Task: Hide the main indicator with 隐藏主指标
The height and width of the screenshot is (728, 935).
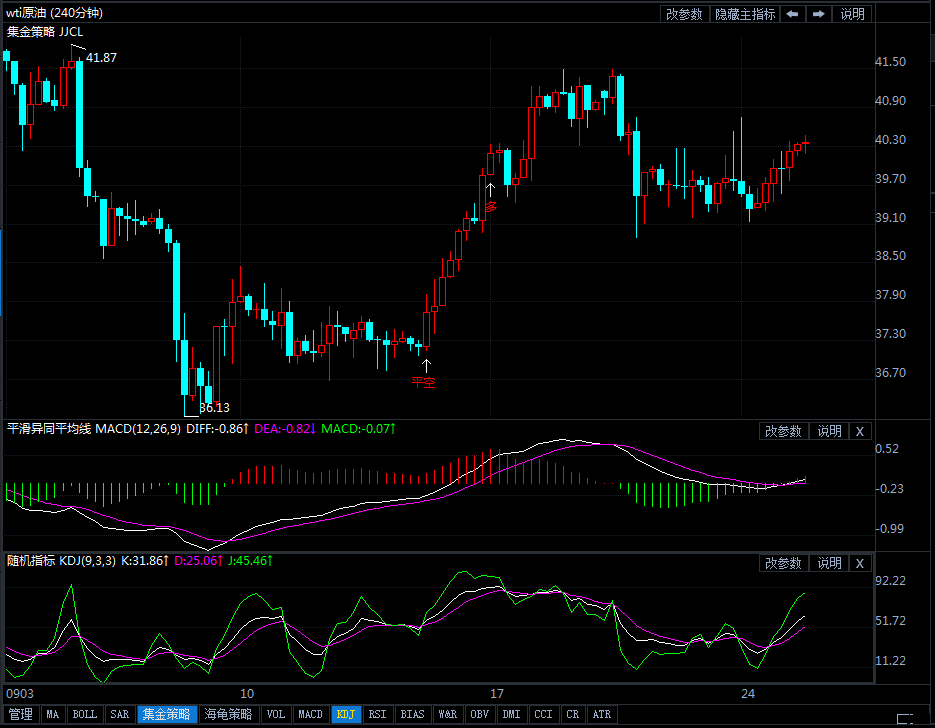Action: click(x=745, y=14)
